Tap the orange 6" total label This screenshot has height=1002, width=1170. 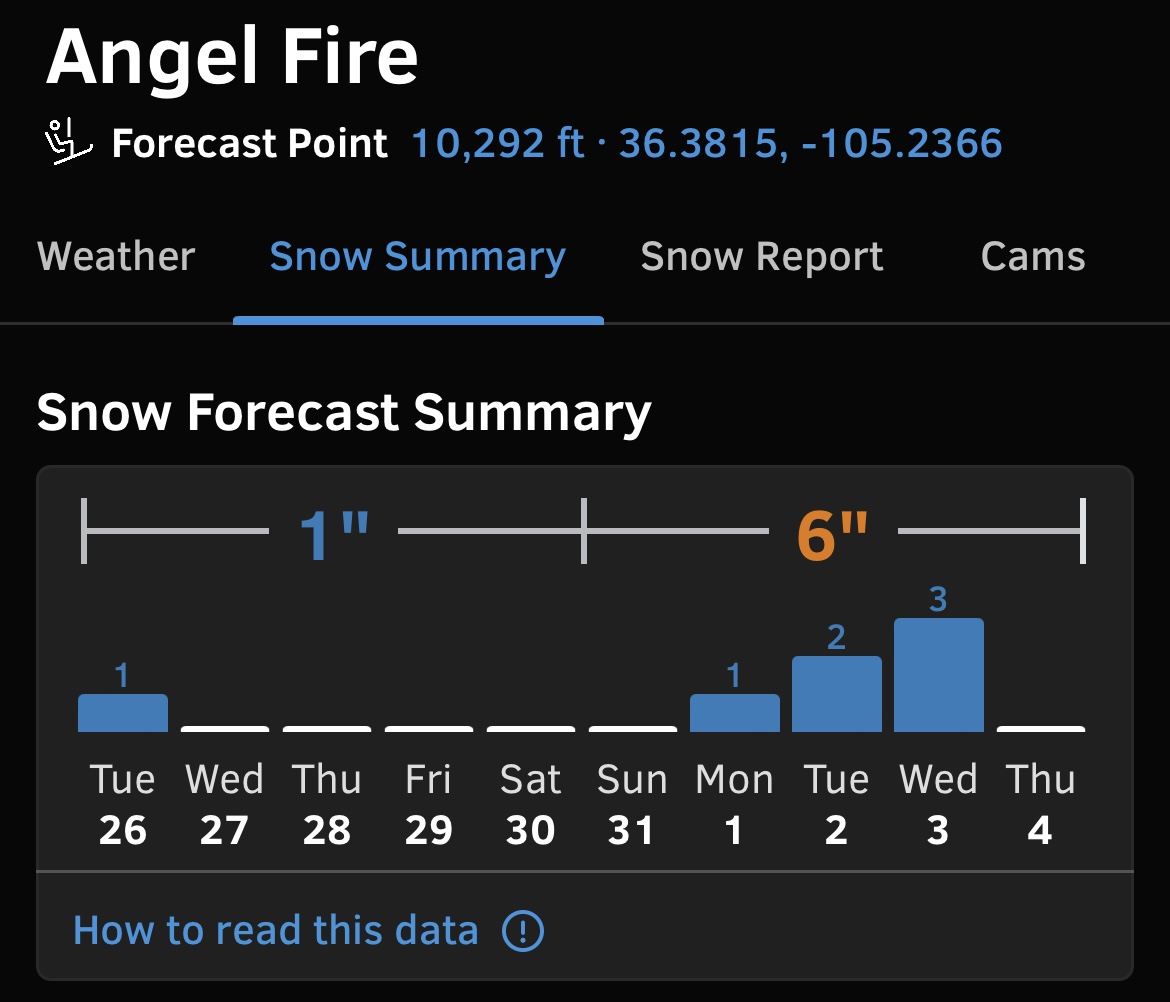pos(833,535)
